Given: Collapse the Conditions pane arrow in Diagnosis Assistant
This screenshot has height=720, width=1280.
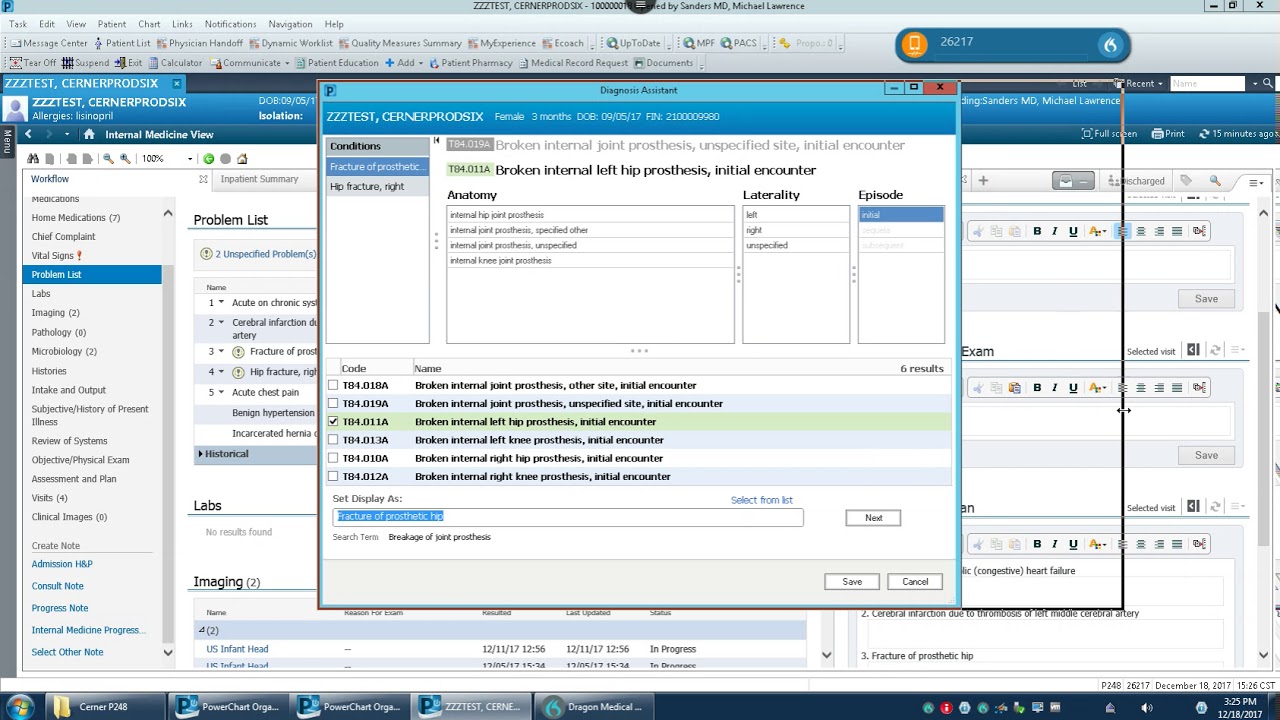Looking at the screenshot, I should pyautogui.click(x=436, y=141).
